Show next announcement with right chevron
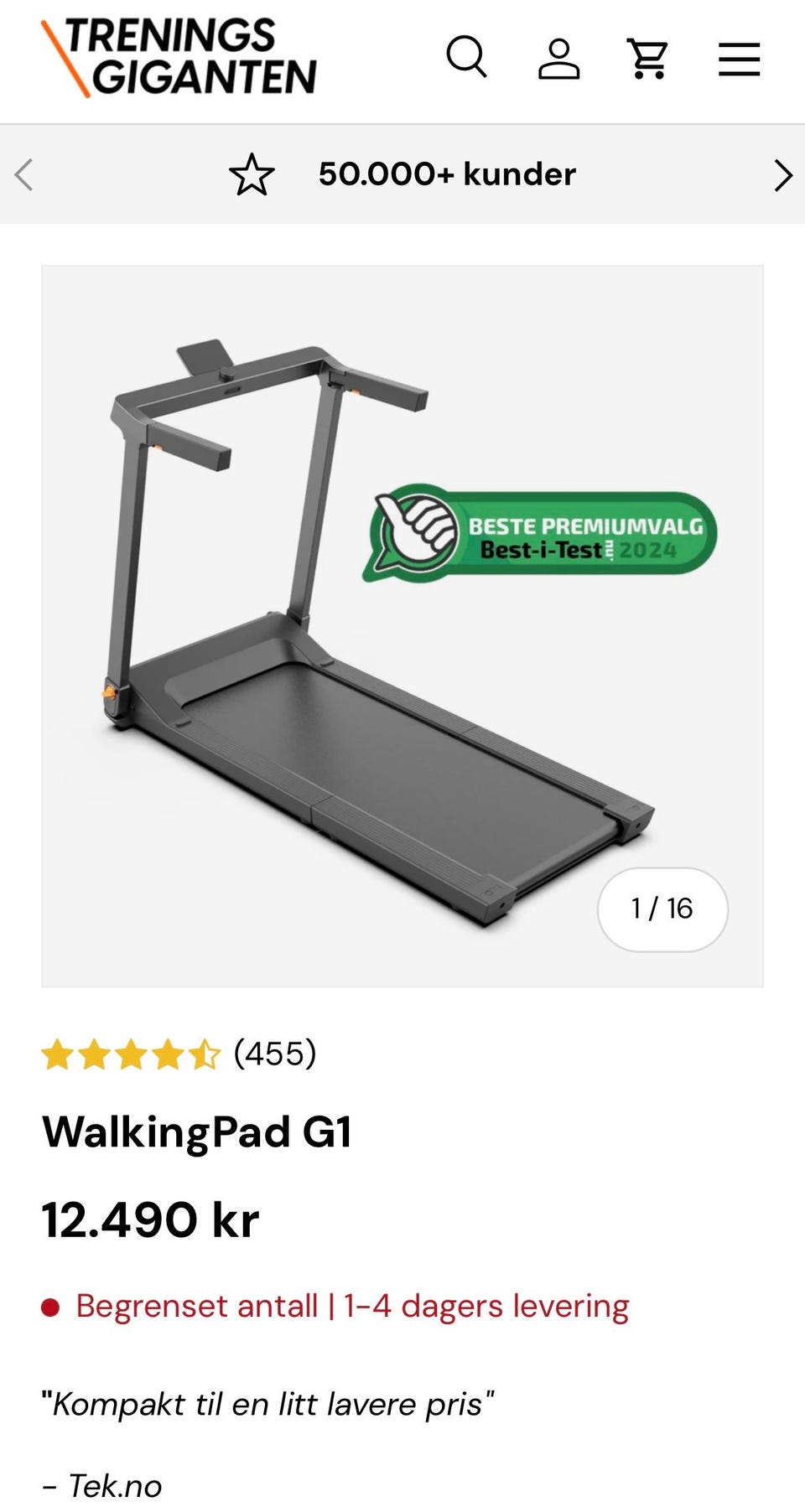805x1512 pixels. (x=782, y=175)
